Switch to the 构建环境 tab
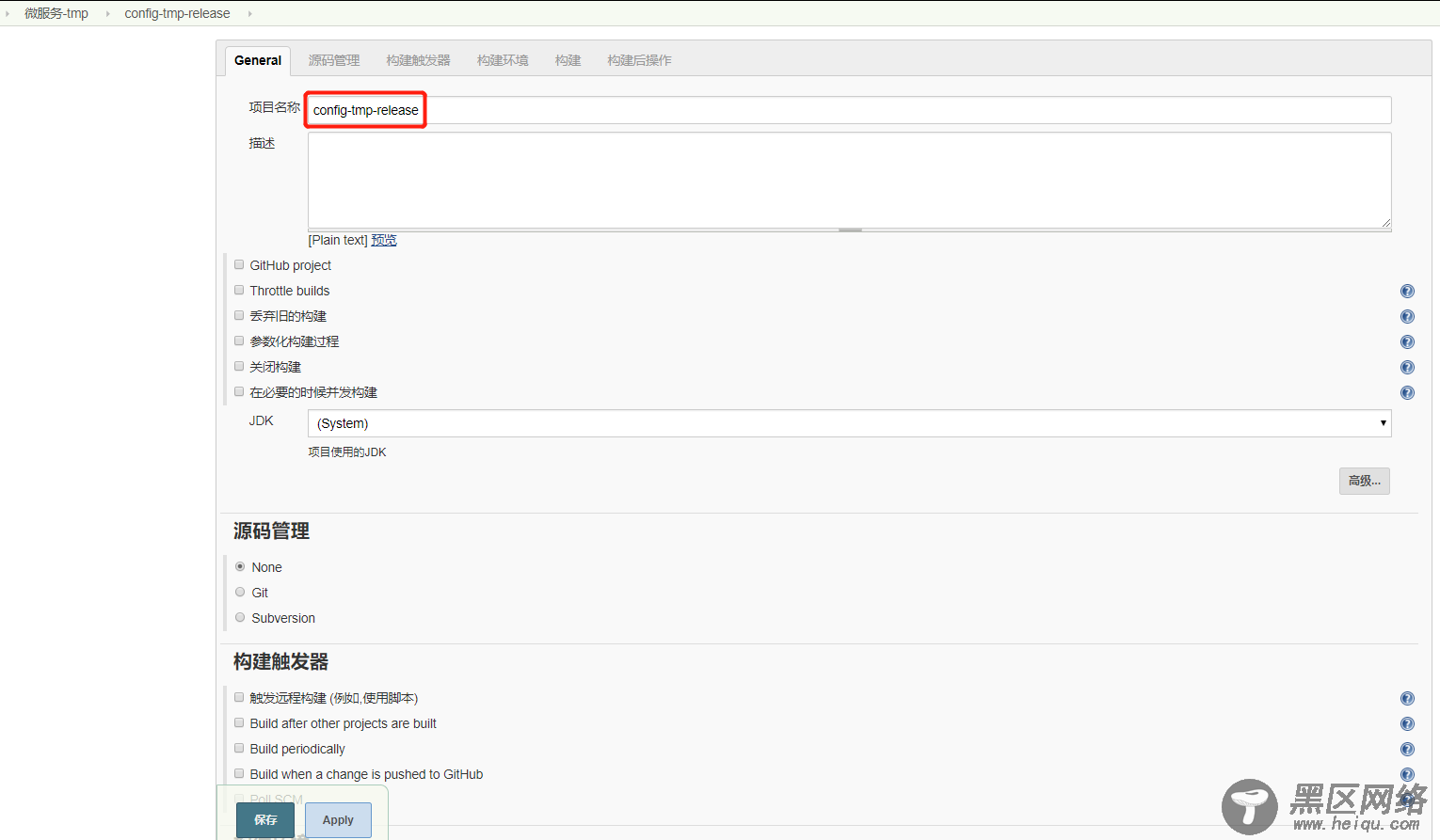Image resolution: width=1440 pixels, height=840 pixels. click(503, 60)
